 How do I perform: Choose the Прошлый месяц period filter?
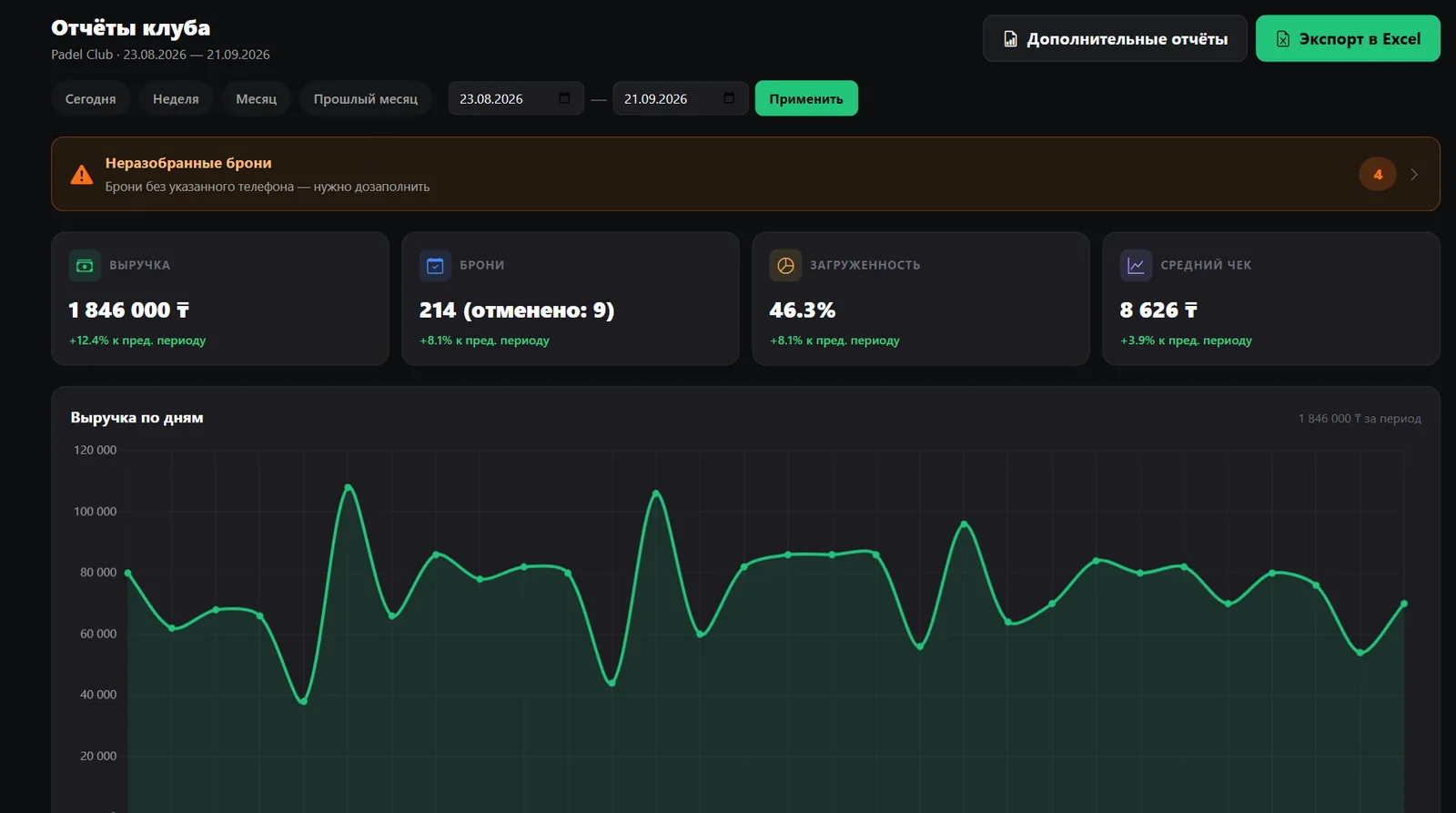pyautogui.click(x=366, y=98)
